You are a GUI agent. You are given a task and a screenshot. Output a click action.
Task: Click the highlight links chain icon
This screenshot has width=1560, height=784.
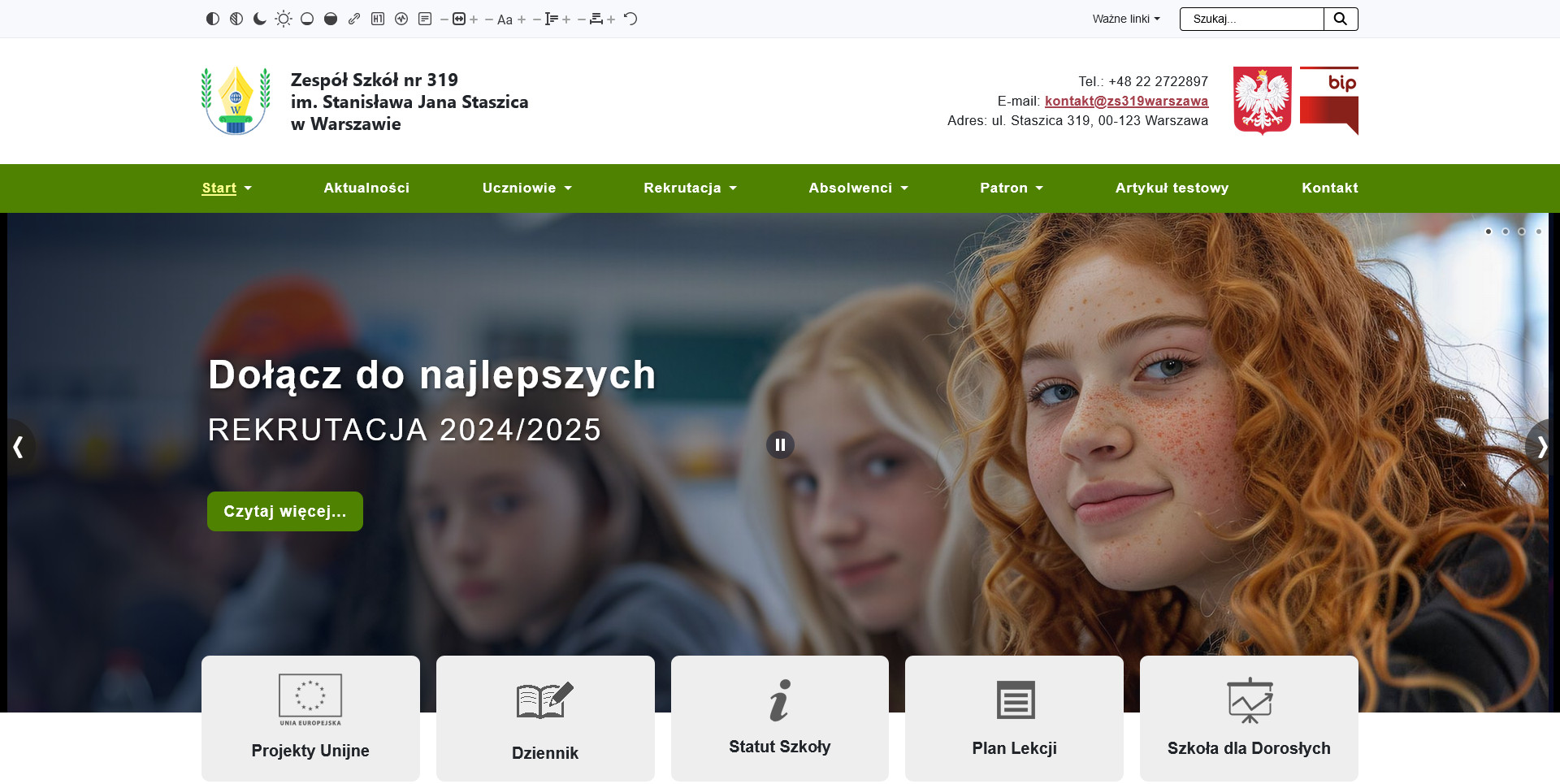(x=354, y=19)
